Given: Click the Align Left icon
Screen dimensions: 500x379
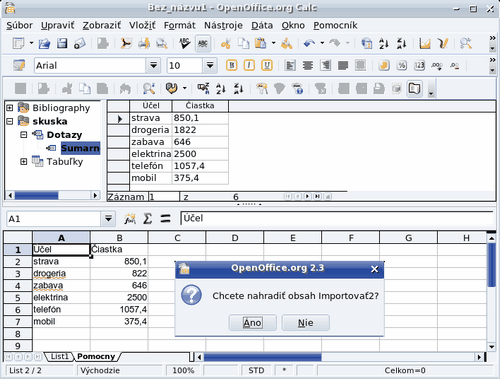Looking at the screenshot, I should click(x=290, y=65).
